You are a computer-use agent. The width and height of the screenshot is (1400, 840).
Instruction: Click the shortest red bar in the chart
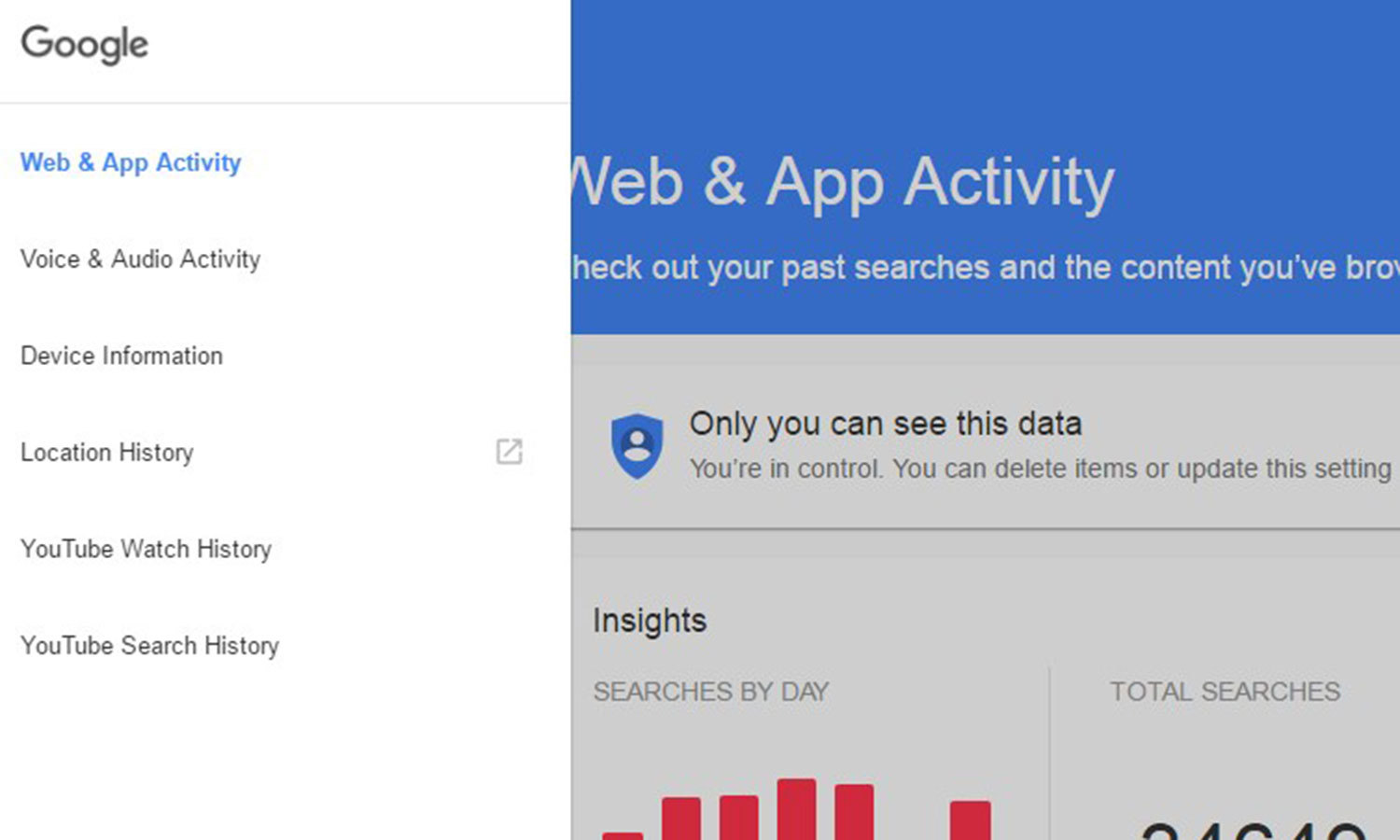pyautogui.click(x=623, y=834)
